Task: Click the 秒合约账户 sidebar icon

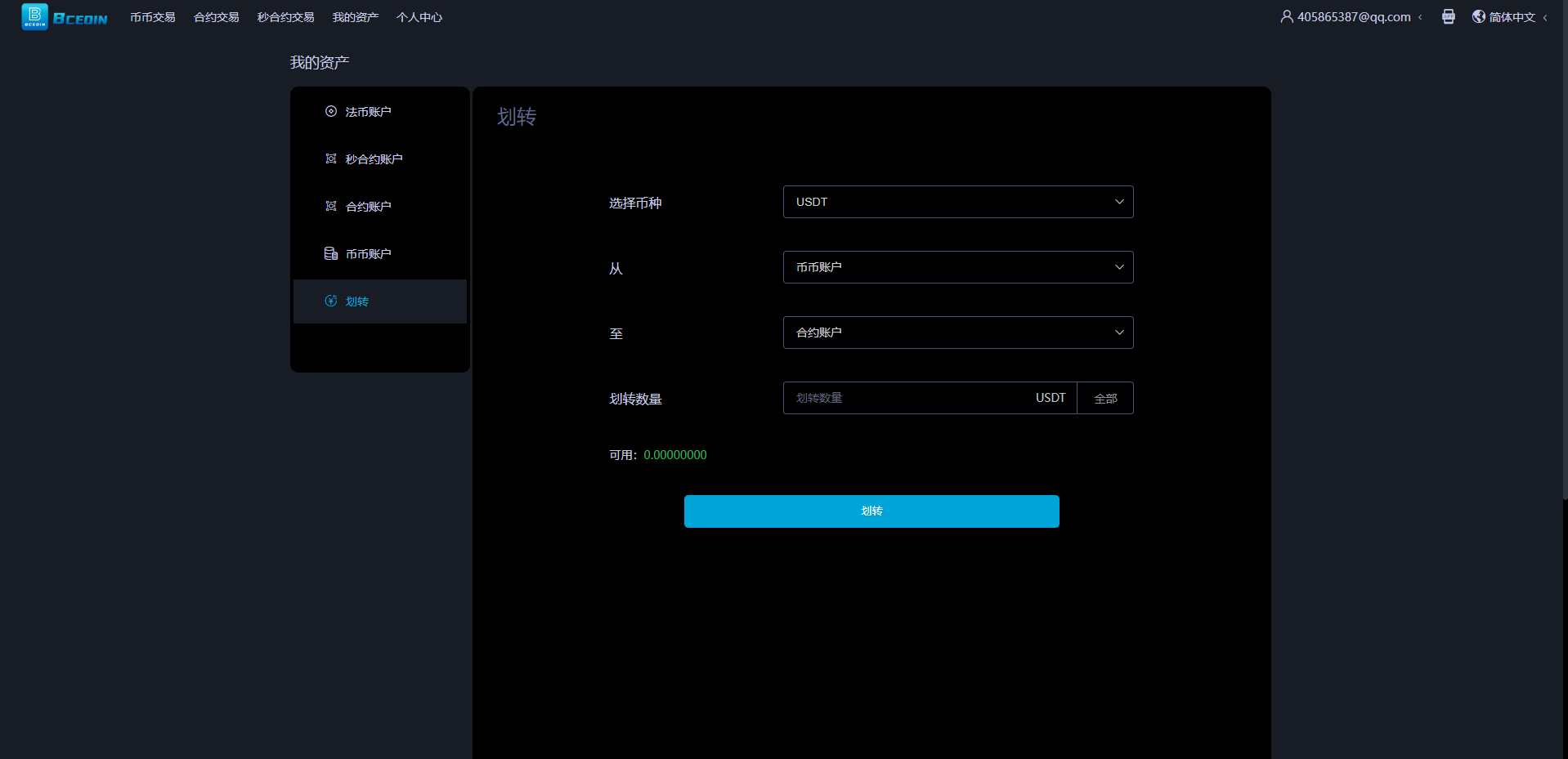Action: (x=331, y=159)
